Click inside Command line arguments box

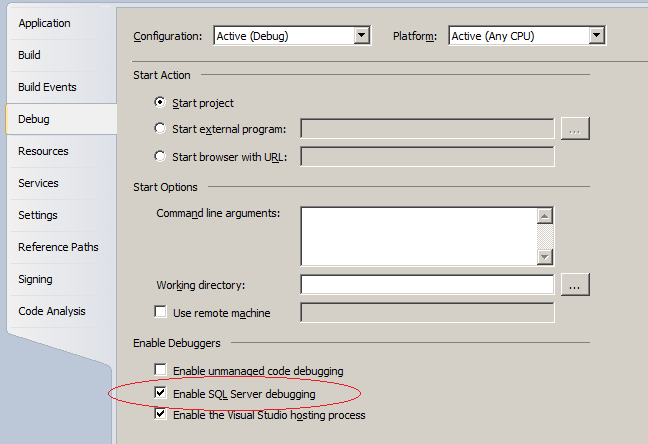click(x=419, y=236)
